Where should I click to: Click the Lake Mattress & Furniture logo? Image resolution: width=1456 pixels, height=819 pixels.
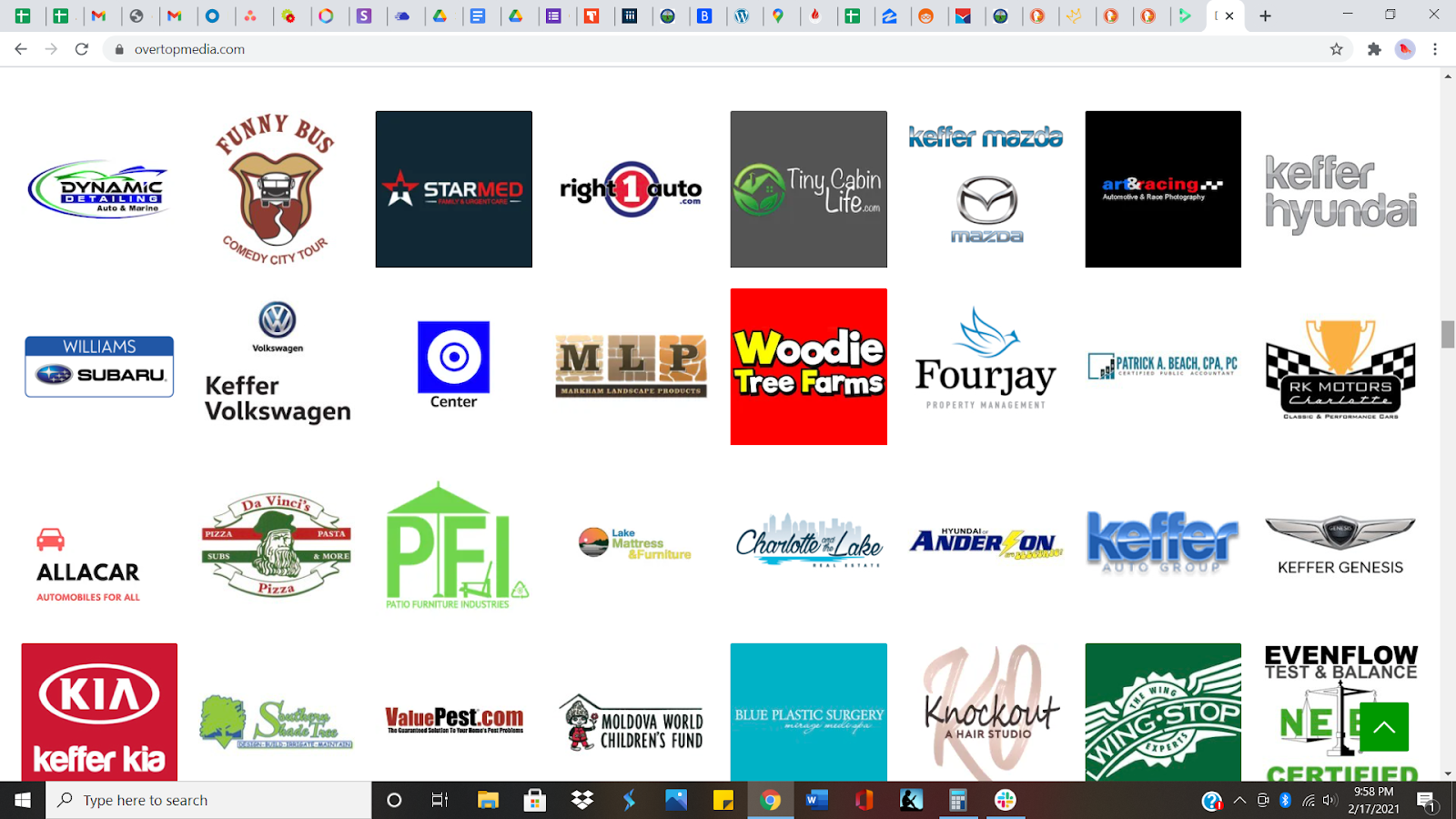(635, 543)
